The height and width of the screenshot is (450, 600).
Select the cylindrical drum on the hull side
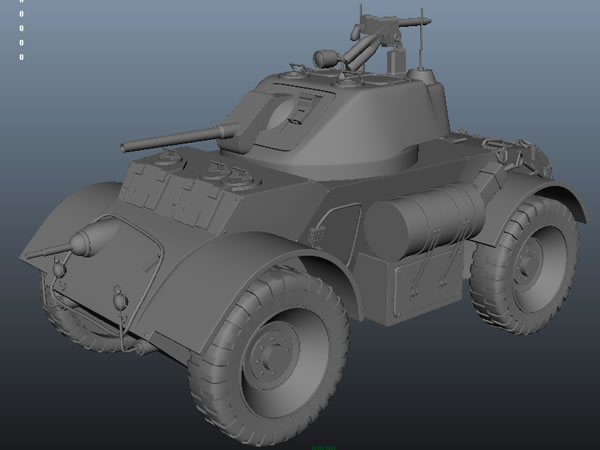(424, 220)
